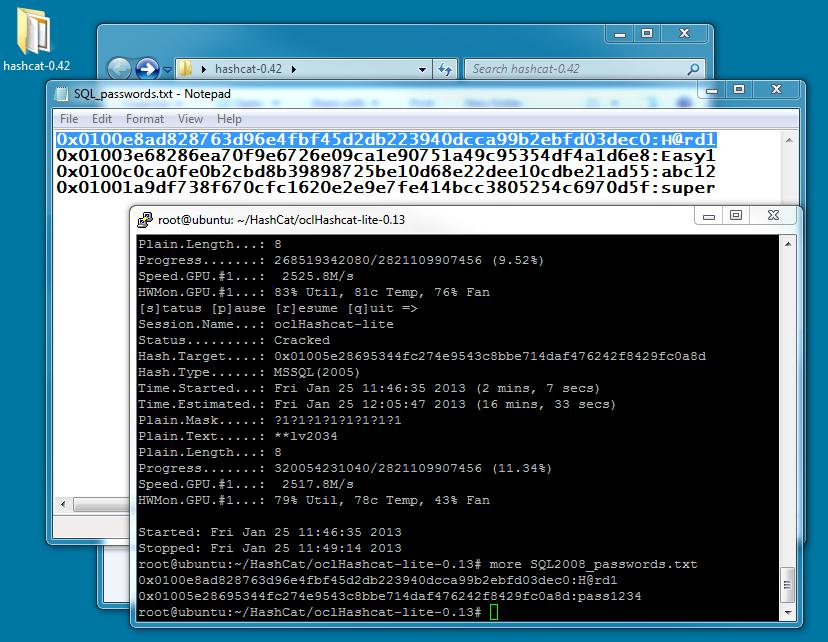828x642 pixels.
Task: Click PuTTY icon in terminal title bar
Action: [x=145, y=220]
